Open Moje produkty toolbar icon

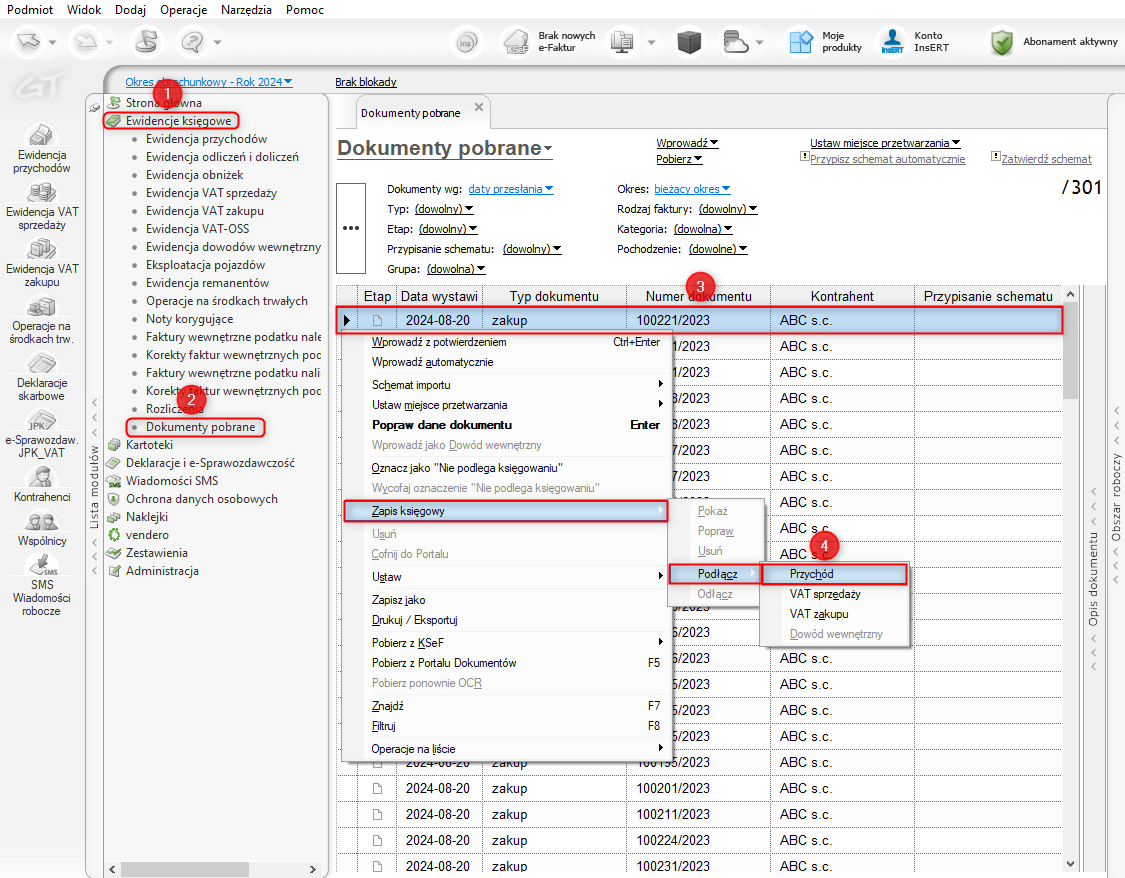coord(801,41)
